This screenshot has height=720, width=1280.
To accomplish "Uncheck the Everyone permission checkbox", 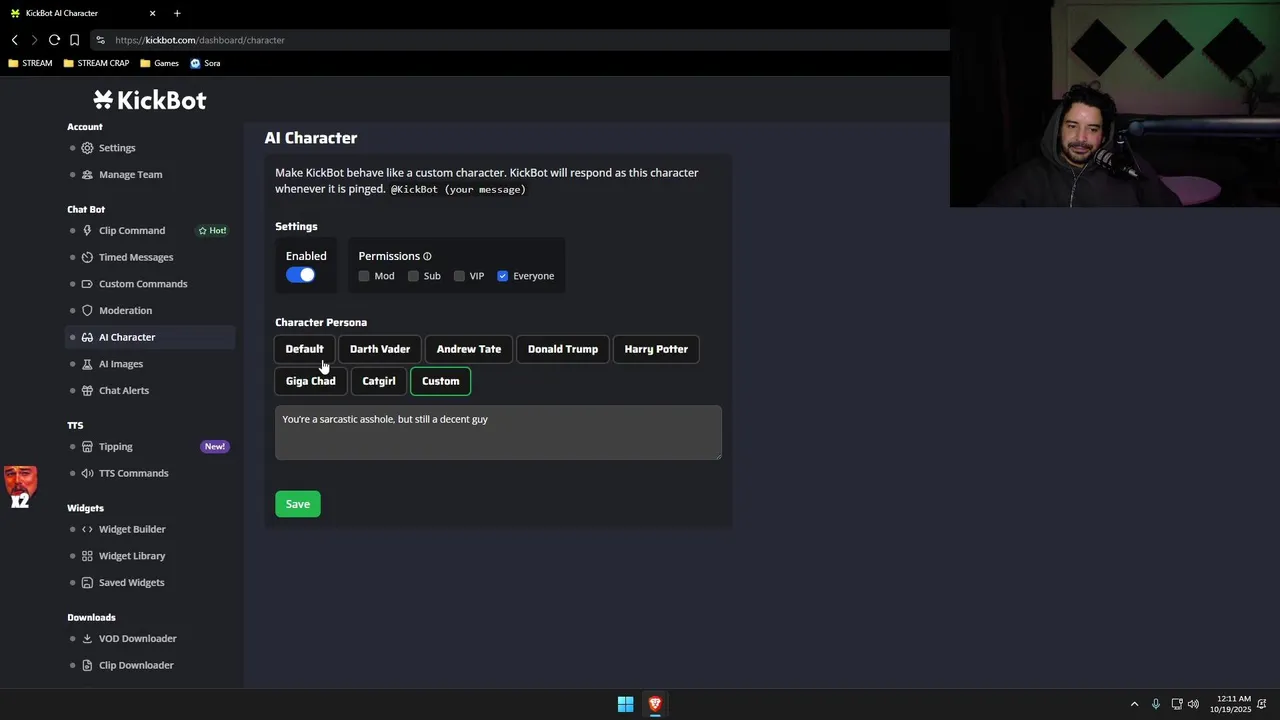I will coord(503,276).
